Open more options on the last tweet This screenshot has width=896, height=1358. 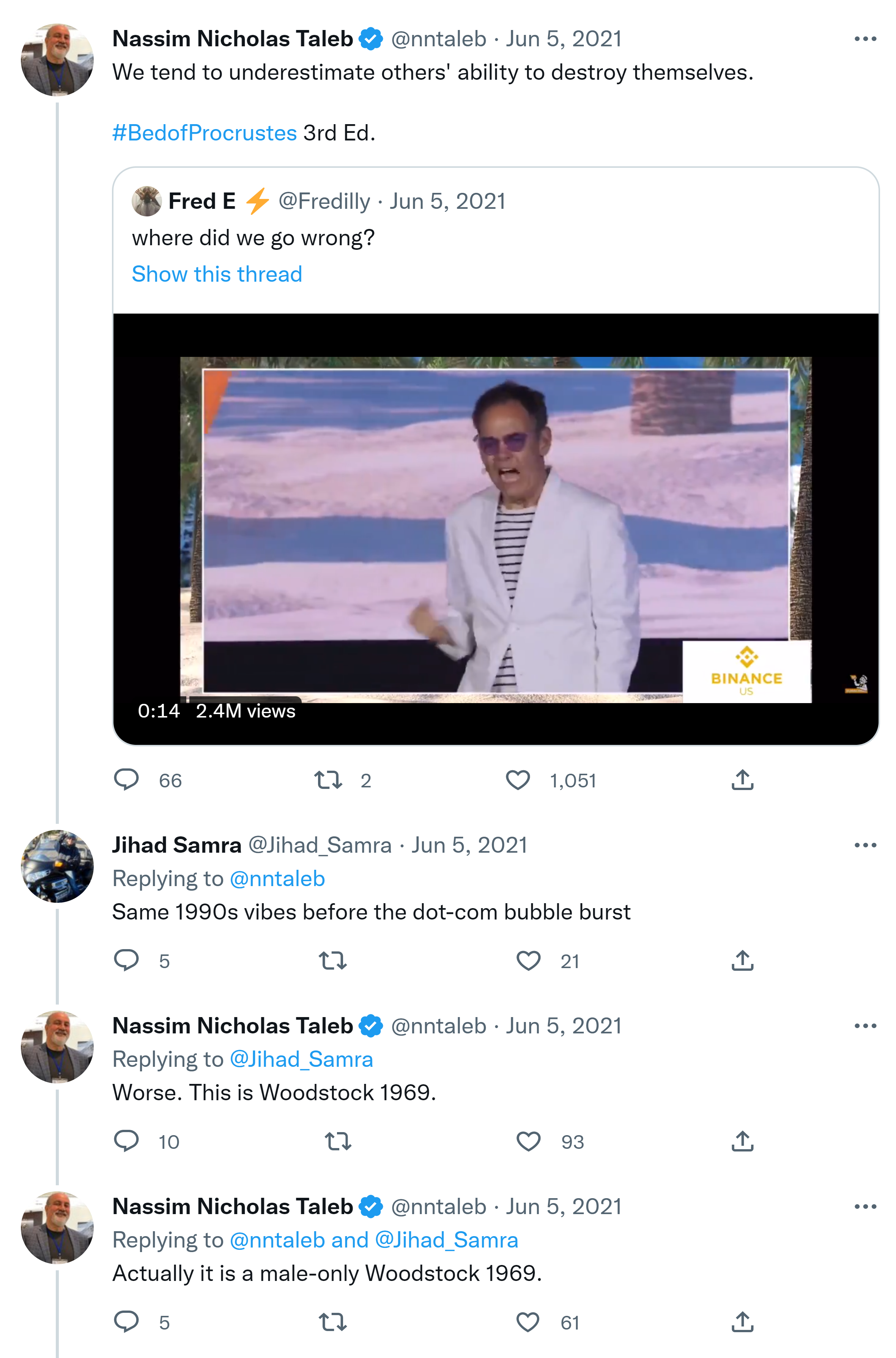click(x=865, y=1206)
